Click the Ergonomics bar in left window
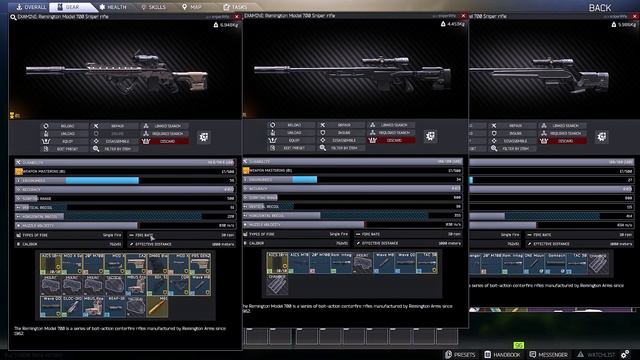Image resolution: width=640 pixels, height=360 pixels. pos(125,180)
